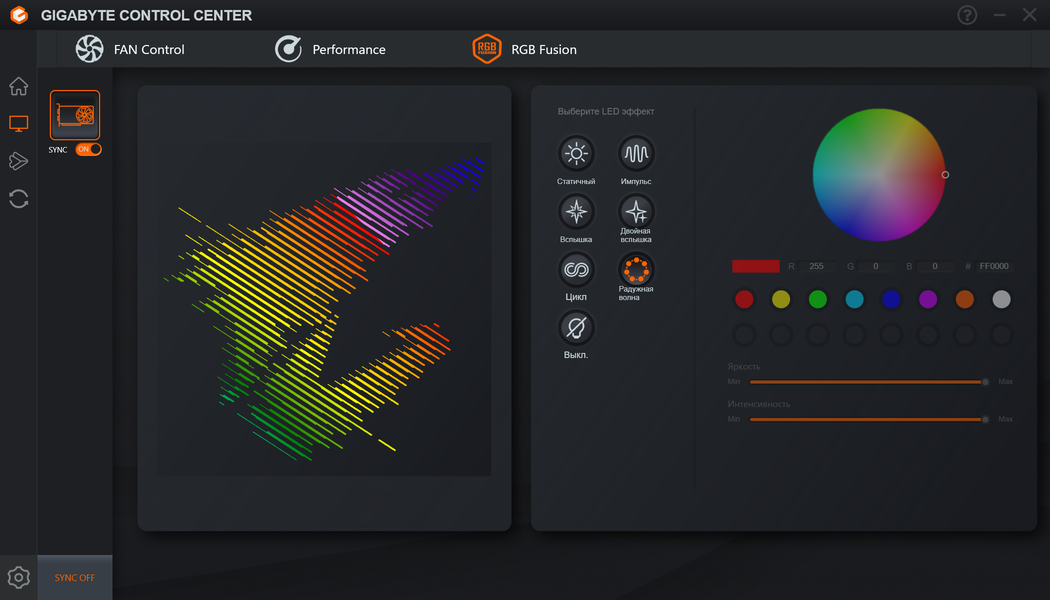This screenshot has width=1050, height=600.
Task: Turn LEDs off with Выкл. icon
Action: [x=576, y=328]
